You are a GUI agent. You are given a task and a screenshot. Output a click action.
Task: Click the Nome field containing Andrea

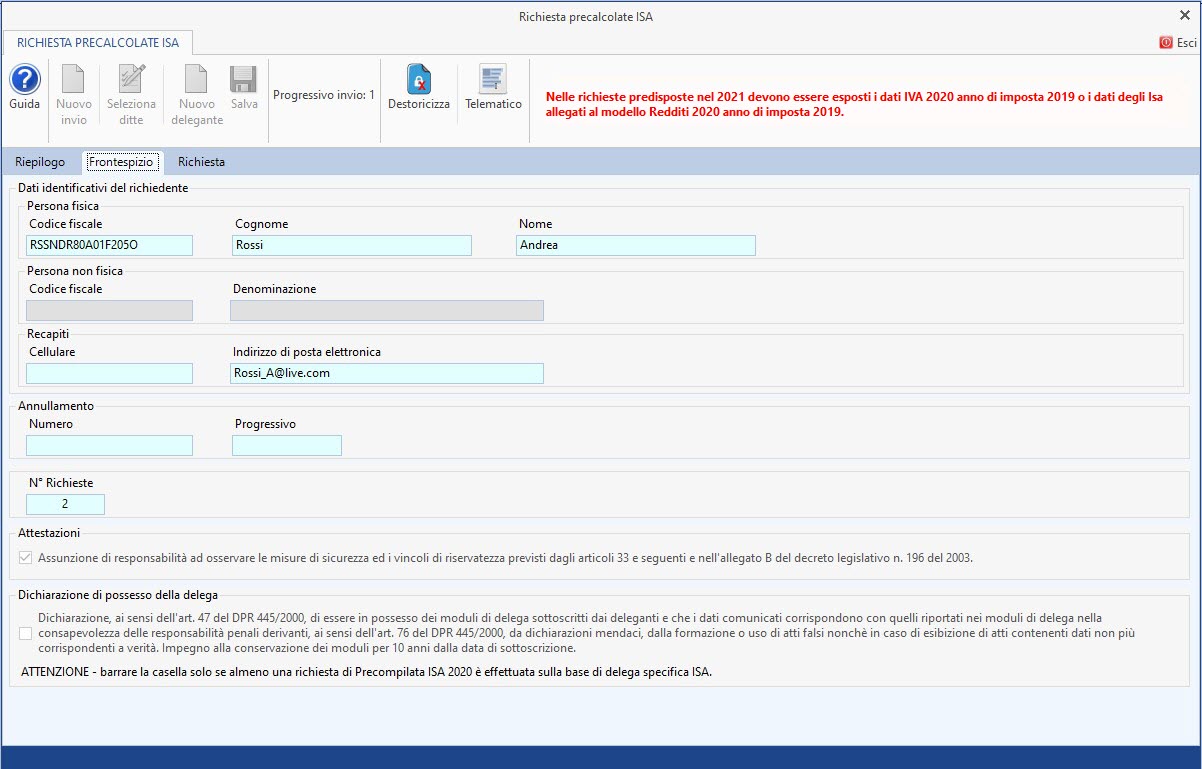click(636, 245)
